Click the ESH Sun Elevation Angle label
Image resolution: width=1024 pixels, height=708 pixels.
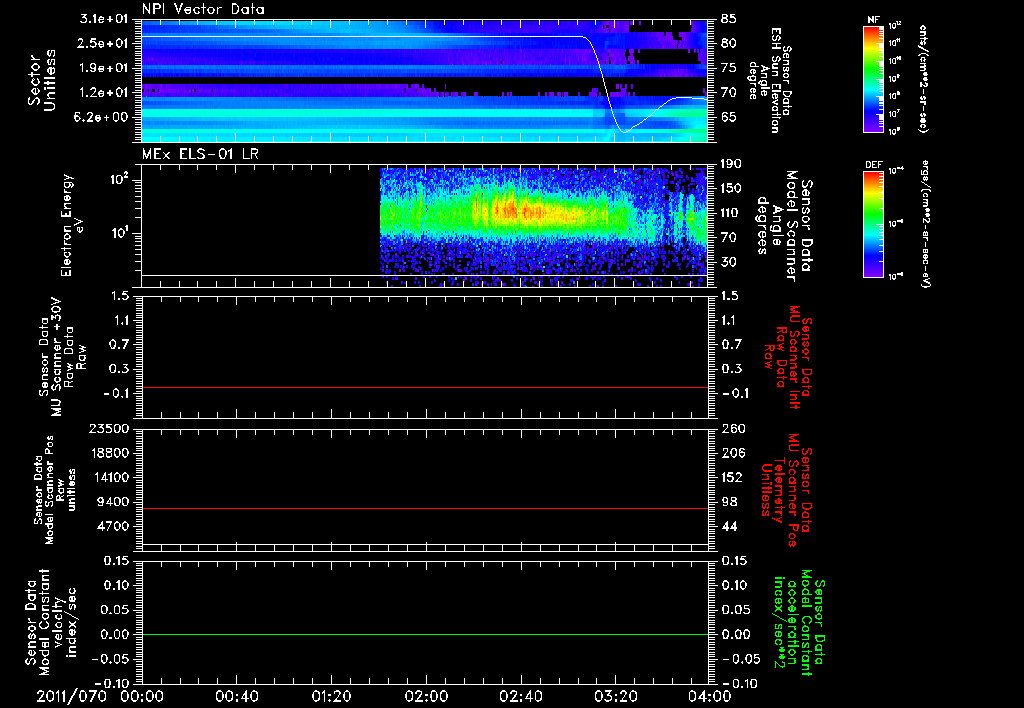(776, 78)
